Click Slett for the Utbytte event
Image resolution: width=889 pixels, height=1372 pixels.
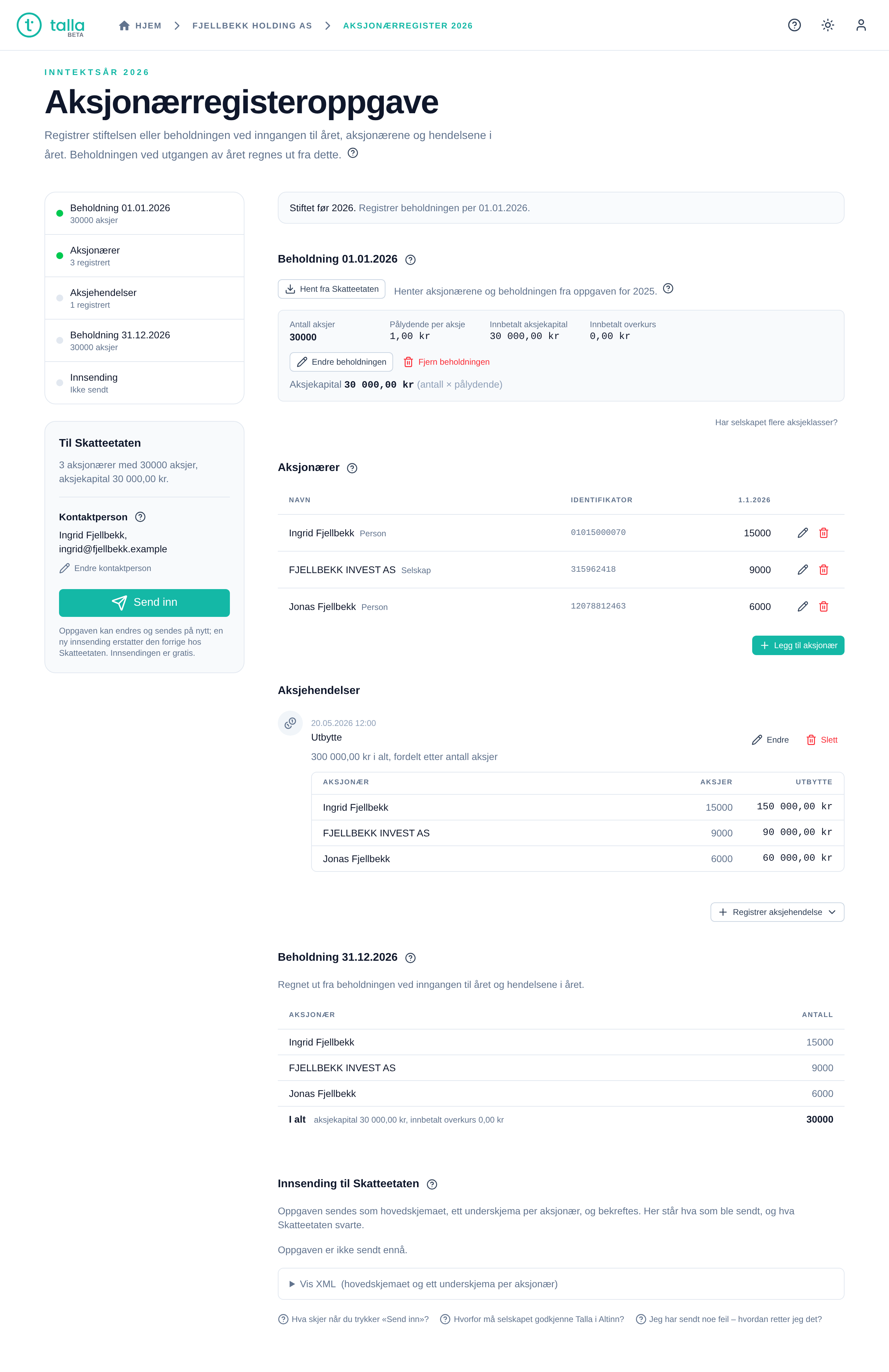822,739
